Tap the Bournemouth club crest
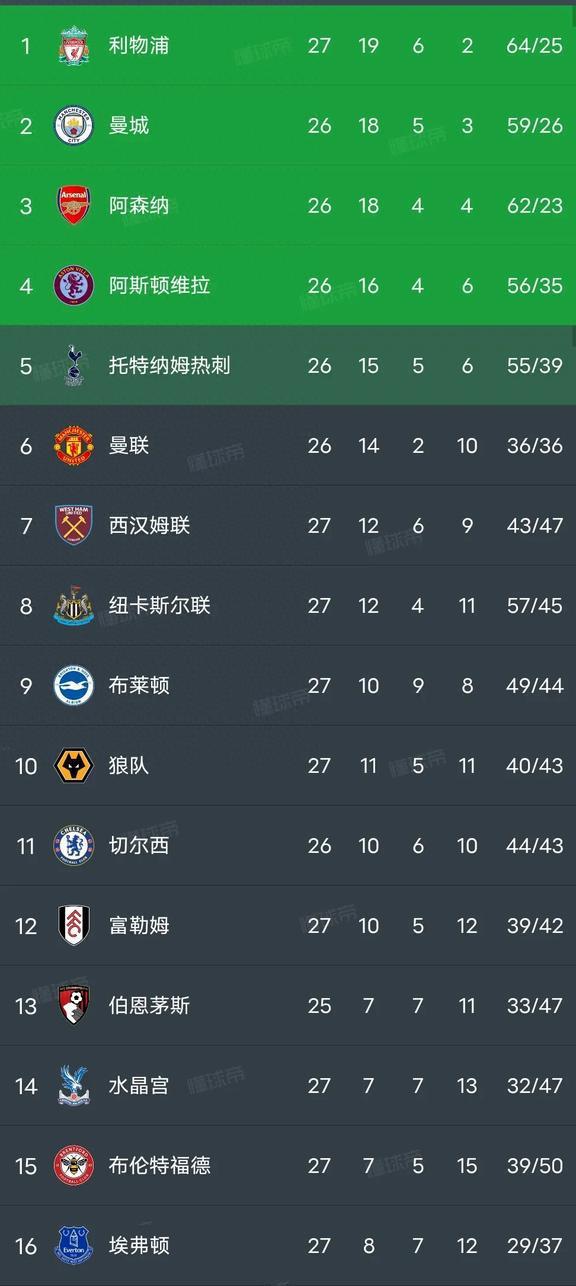Screen dimensions: 576x1286 [x=74, y=1005]
